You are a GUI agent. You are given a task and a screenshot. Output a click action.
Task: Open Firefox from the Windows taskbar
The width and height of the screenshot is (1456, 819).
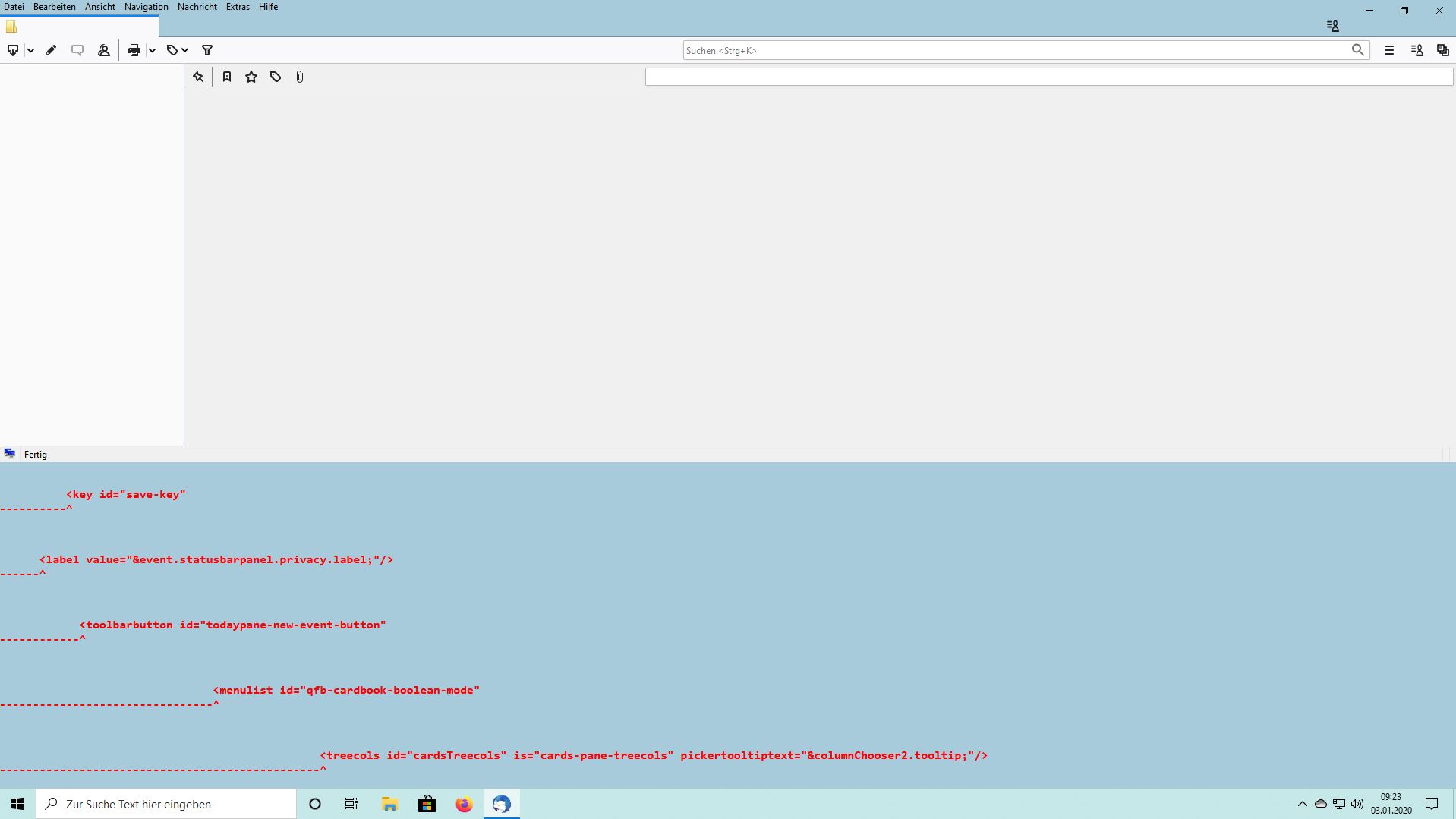pos(464,804)
